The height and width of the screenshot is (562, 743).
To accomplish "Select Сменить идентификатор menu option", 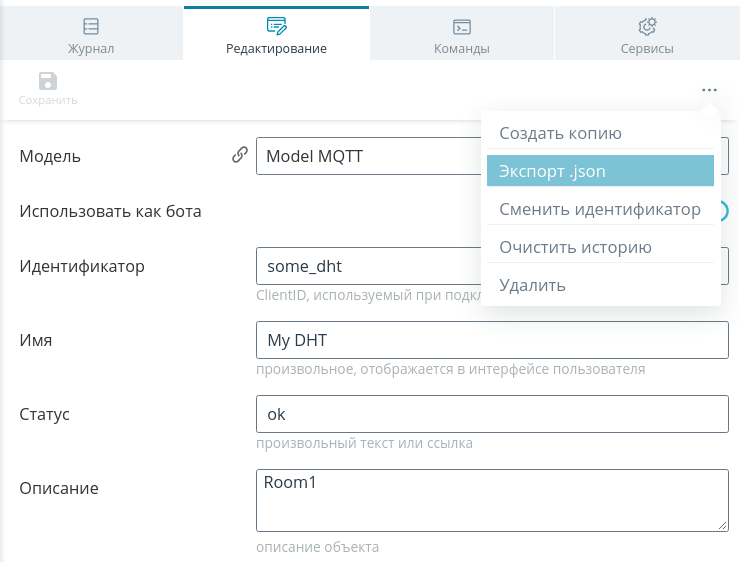I will [600, 209].
